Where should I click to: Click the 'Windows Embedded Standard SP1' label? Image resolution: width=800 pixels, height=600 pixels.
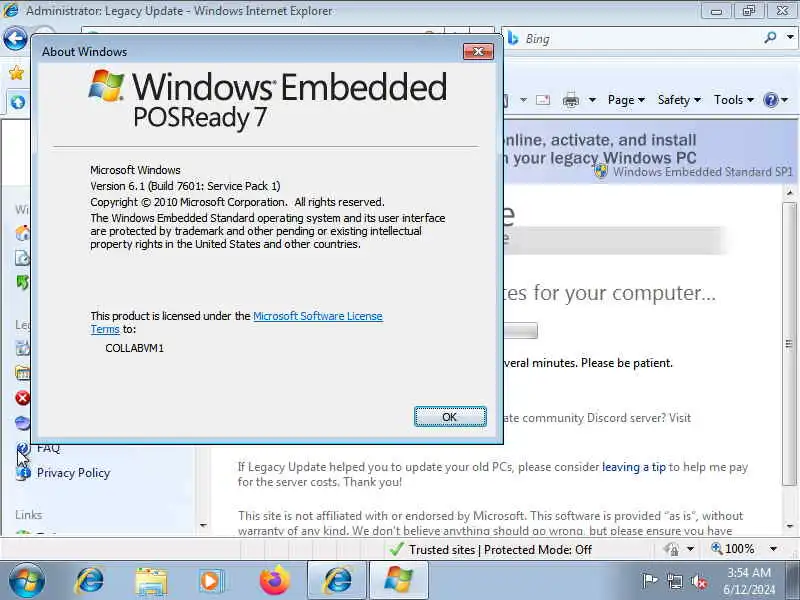[703, 172]
